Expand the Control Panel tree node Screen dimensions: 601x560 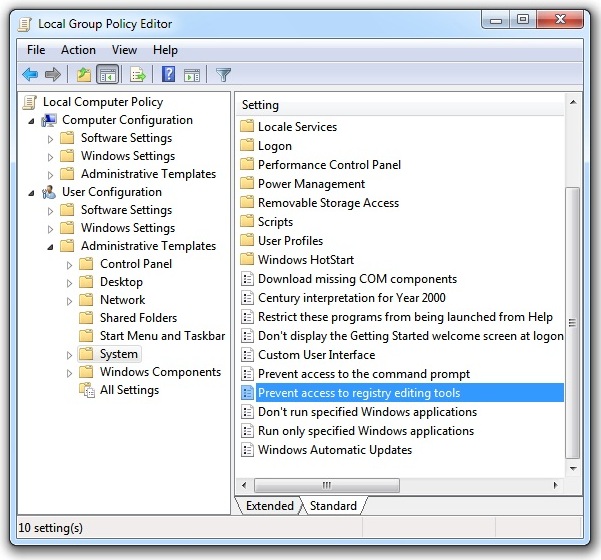(70, 264)
